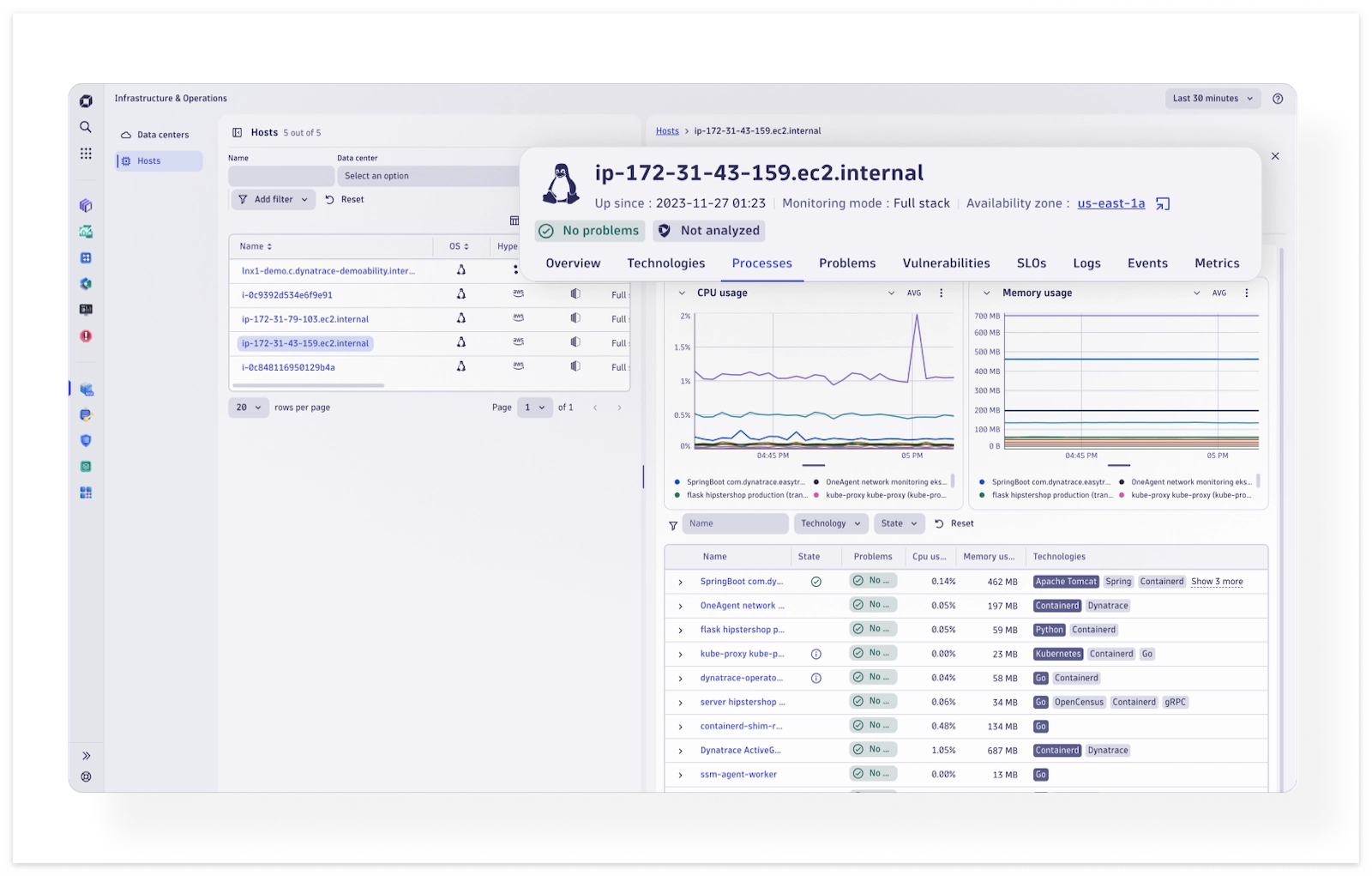The image size is (1372, 876).
Task: Click the hosts table horizontal scrollbar
Action: click(310, 386)
